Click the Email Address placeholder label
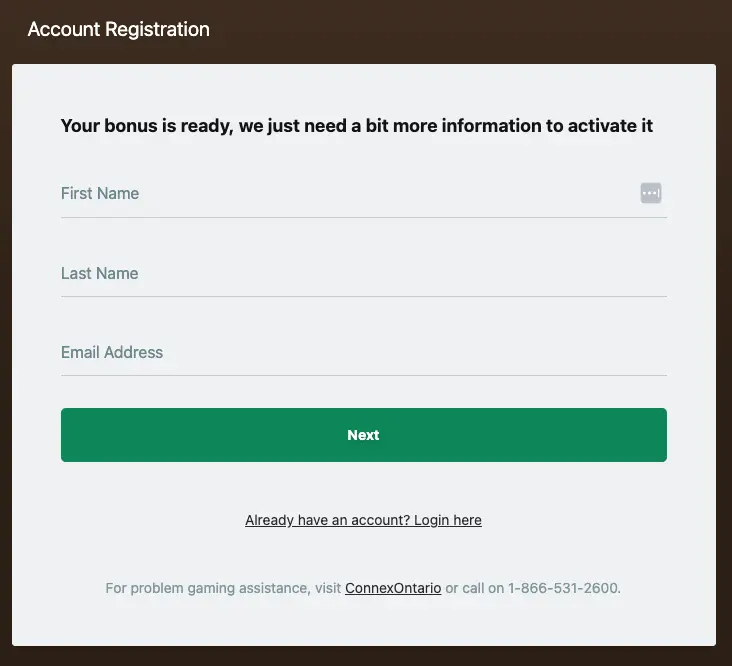This screenshot has height=666, width=732. coord(112,352)
